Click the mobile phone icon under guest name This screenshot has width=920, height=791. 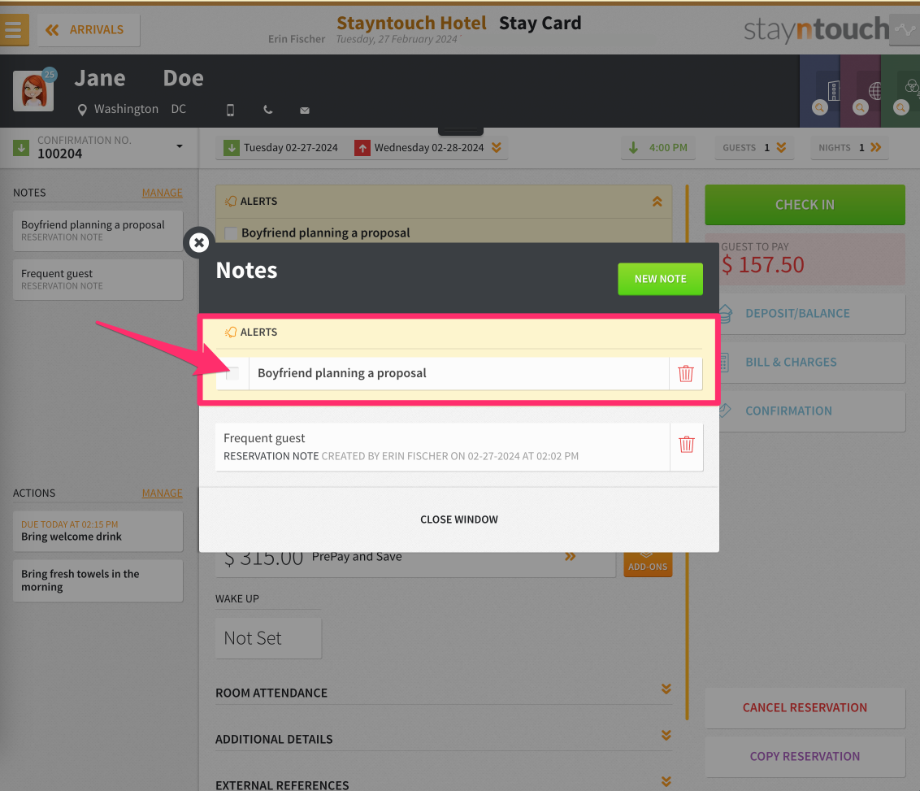tap(231, 110)
